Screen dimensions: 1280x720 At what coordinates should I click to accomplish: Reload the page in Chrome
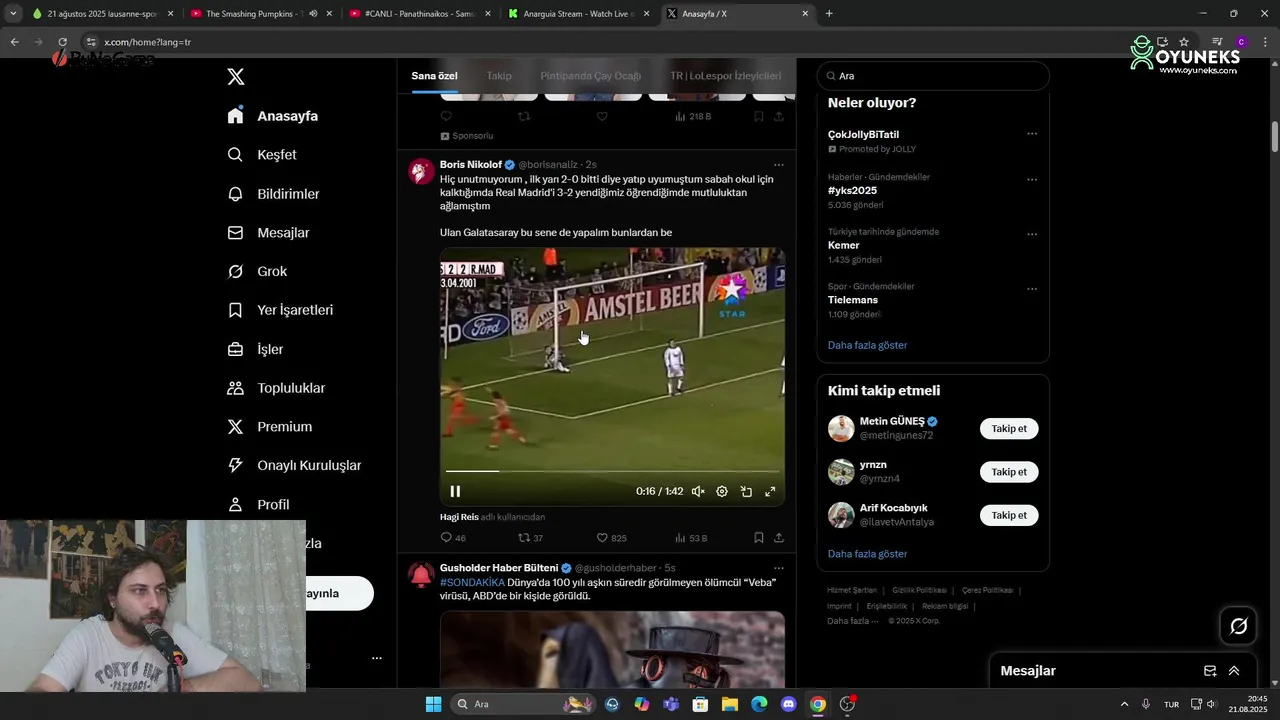pos(62,42)
